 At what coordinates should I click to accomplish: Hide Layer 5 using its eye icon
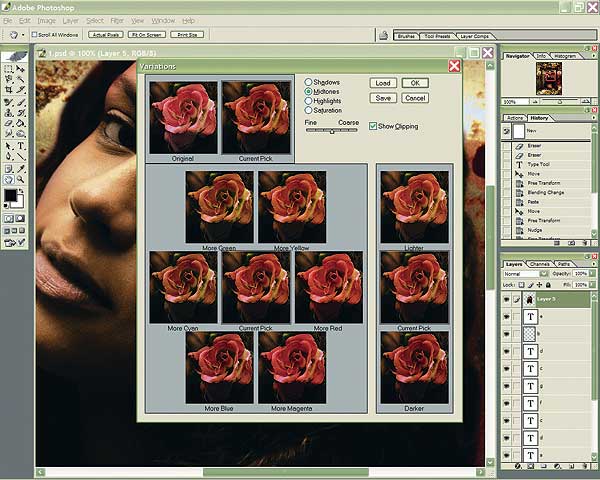pos(508,298)
